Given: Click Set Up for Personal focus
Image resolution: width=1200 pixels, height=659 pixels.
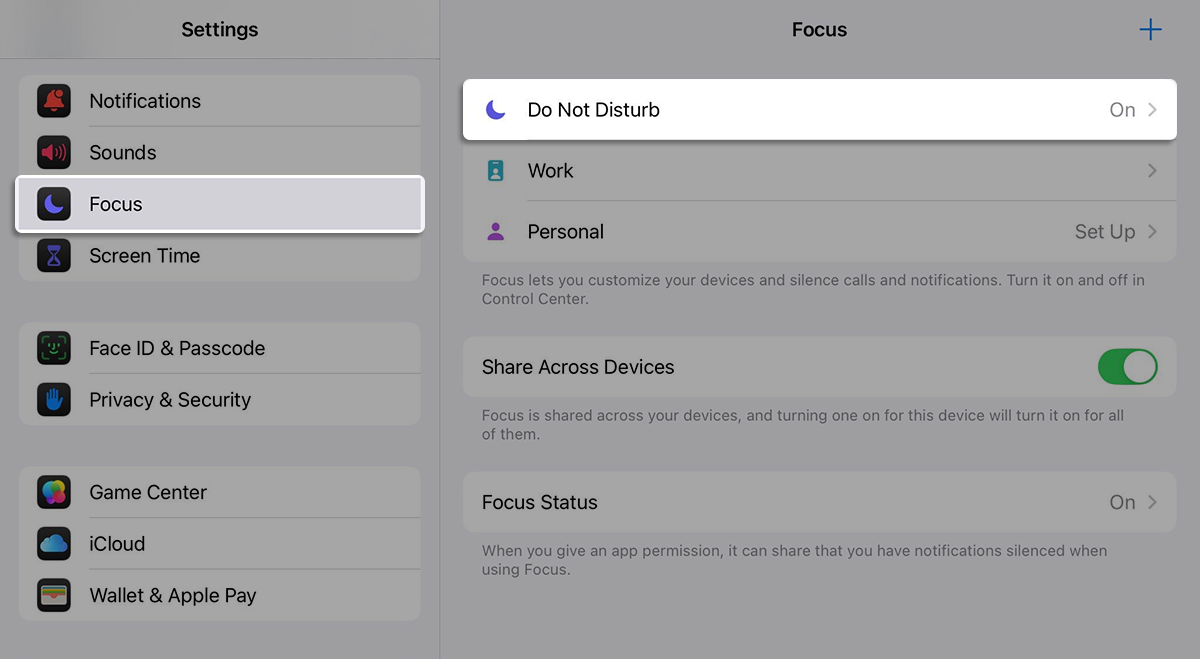Looking at the screenshot, I should coord(1104,232).
